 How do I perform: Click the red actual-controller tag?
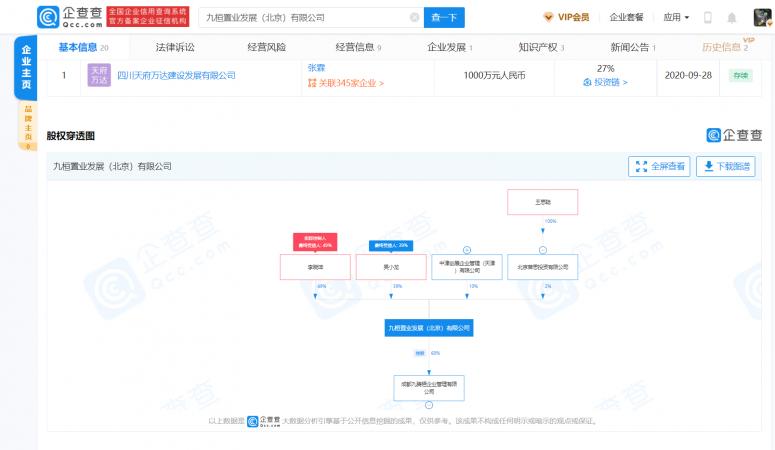(315, 242)
